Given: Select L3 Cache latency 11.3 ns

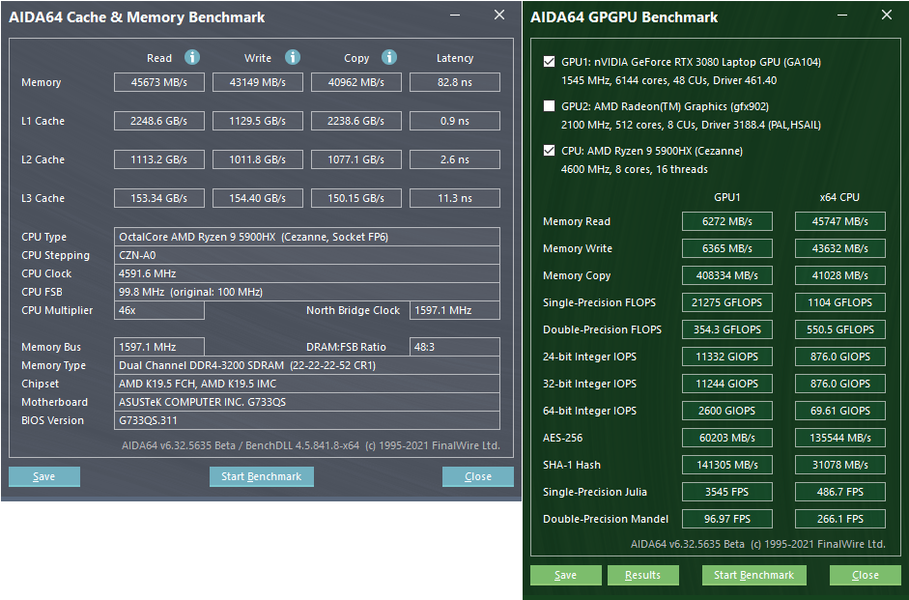Looking at the screenshot, I should click(454, 198).
